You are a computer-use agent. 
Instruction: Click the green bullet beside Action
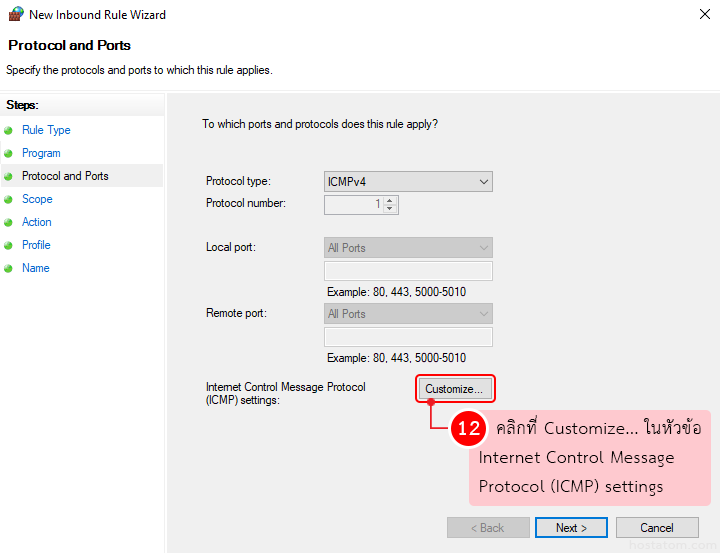pos(9,223)
